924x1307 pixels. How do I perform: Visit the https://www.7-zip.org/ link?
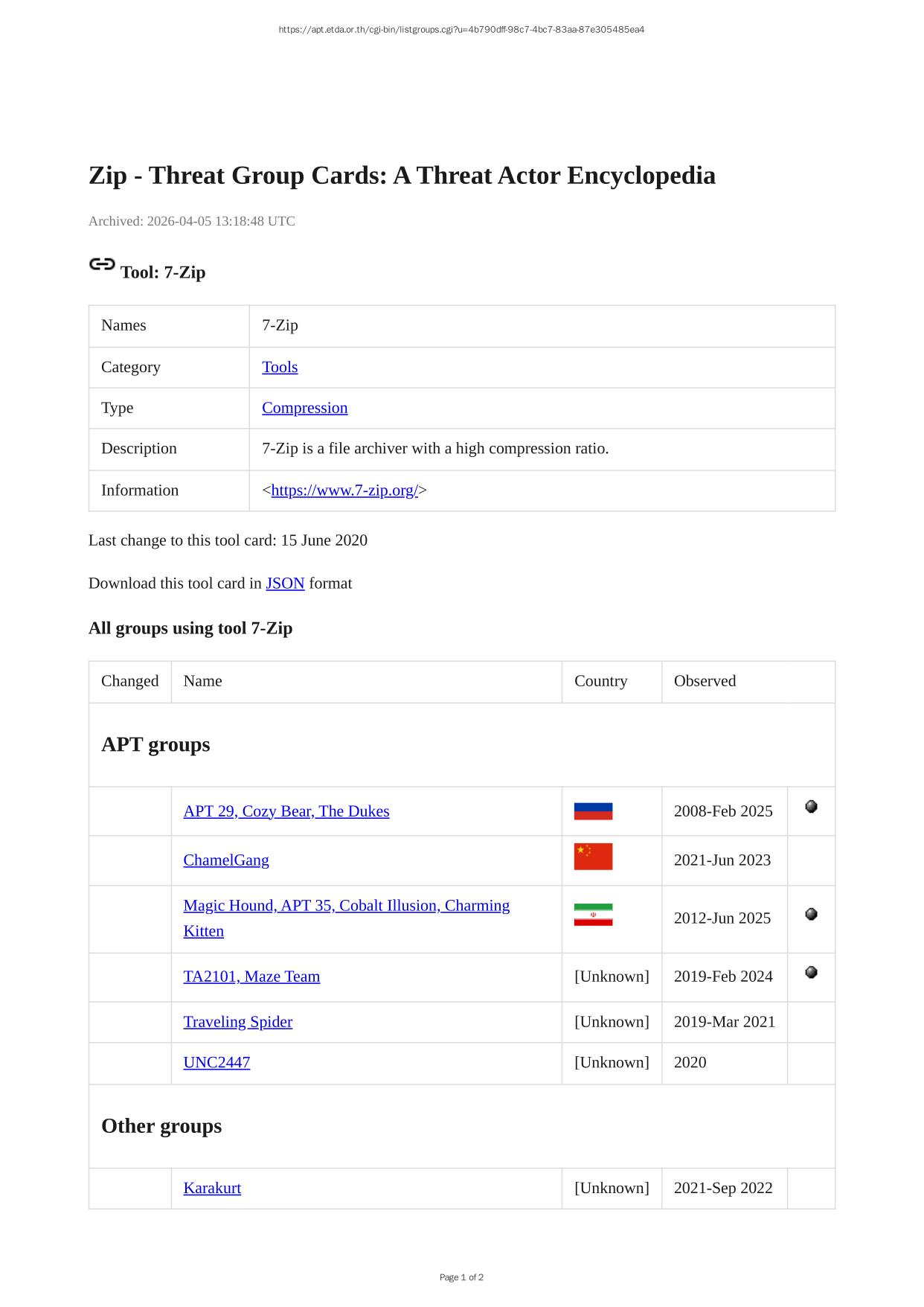pyautogui.click(x=344, y=490)
